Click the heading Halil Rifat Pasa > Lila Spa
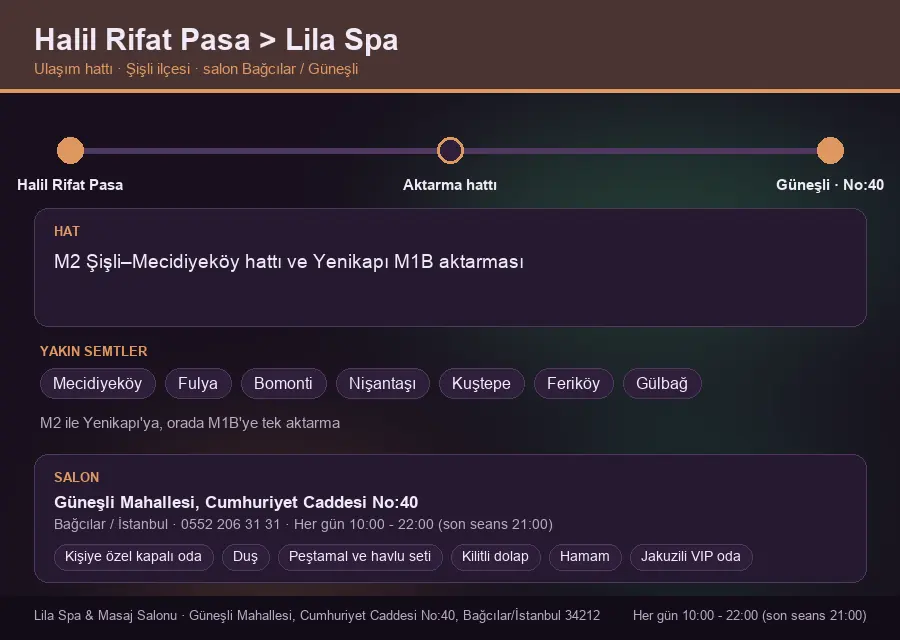Screen dimensions: 900x640 tap(216, 40)
